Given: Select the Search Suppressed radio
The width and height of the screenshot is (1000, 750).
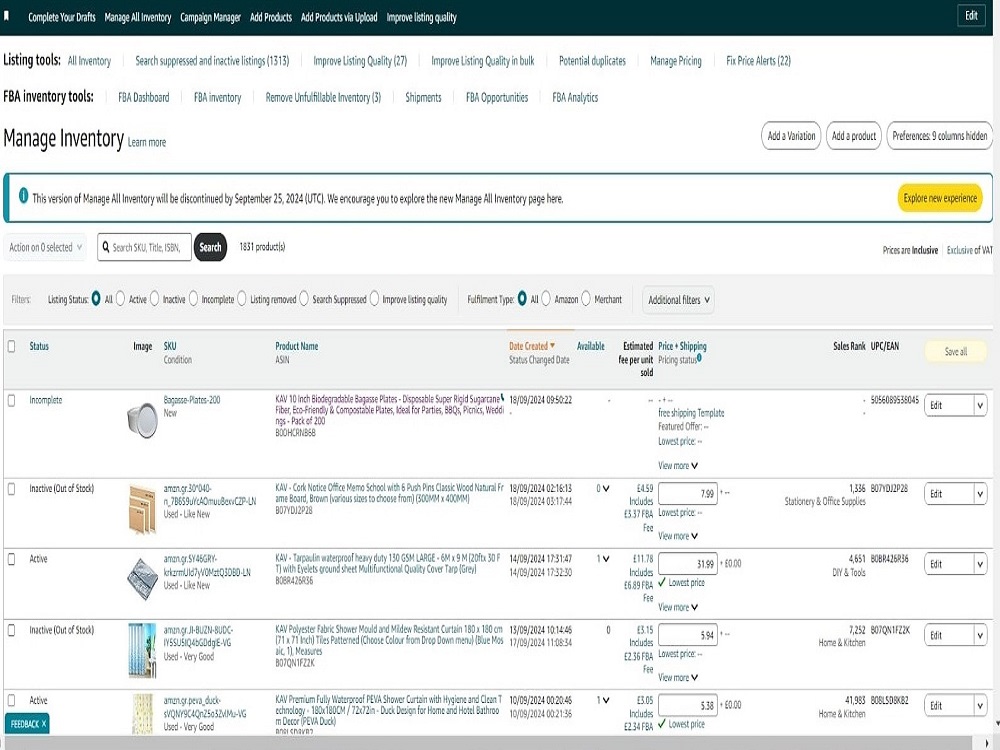Looking at the screenshot, I should tap(304, 299).
